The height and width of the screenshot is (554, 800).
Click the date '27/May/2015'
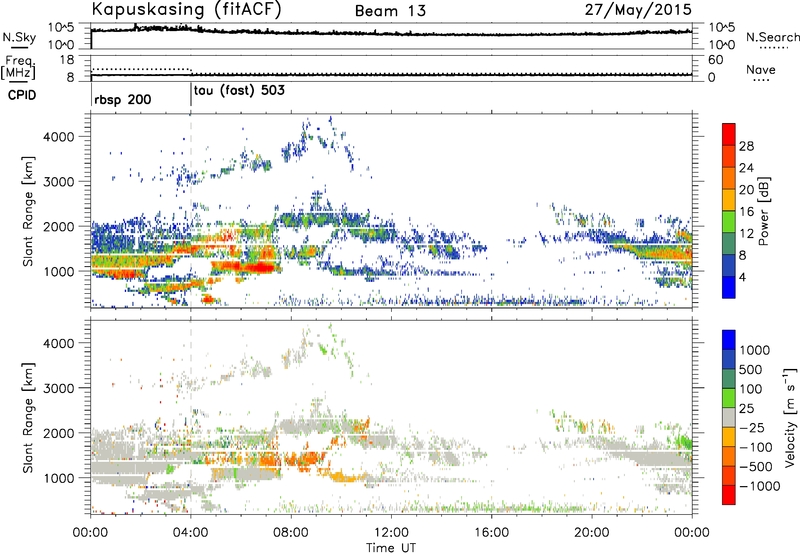(x=638, y=10)
